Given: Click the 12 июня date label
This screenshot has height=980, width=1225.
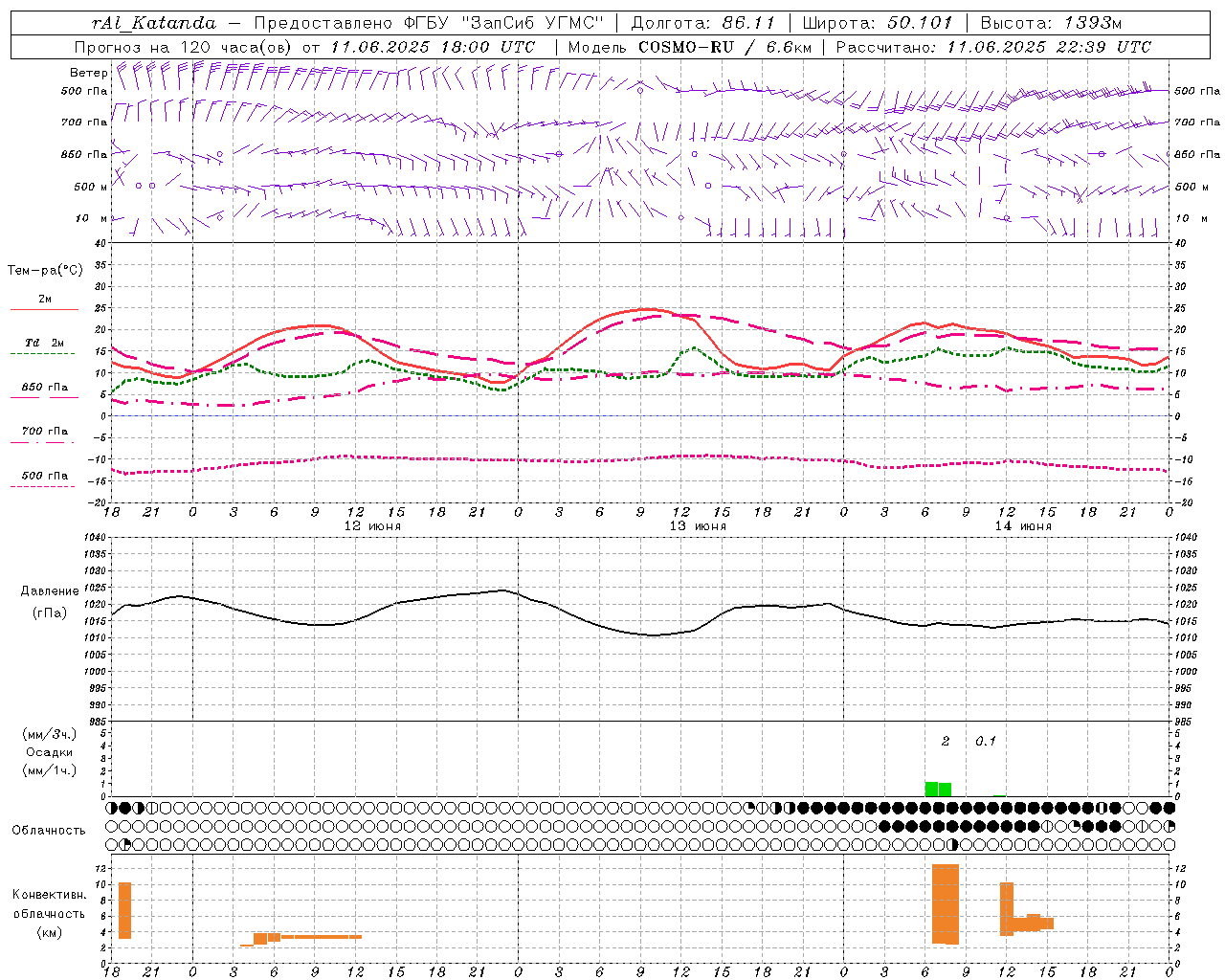Looking at the screenshot, I should point(372,526).
